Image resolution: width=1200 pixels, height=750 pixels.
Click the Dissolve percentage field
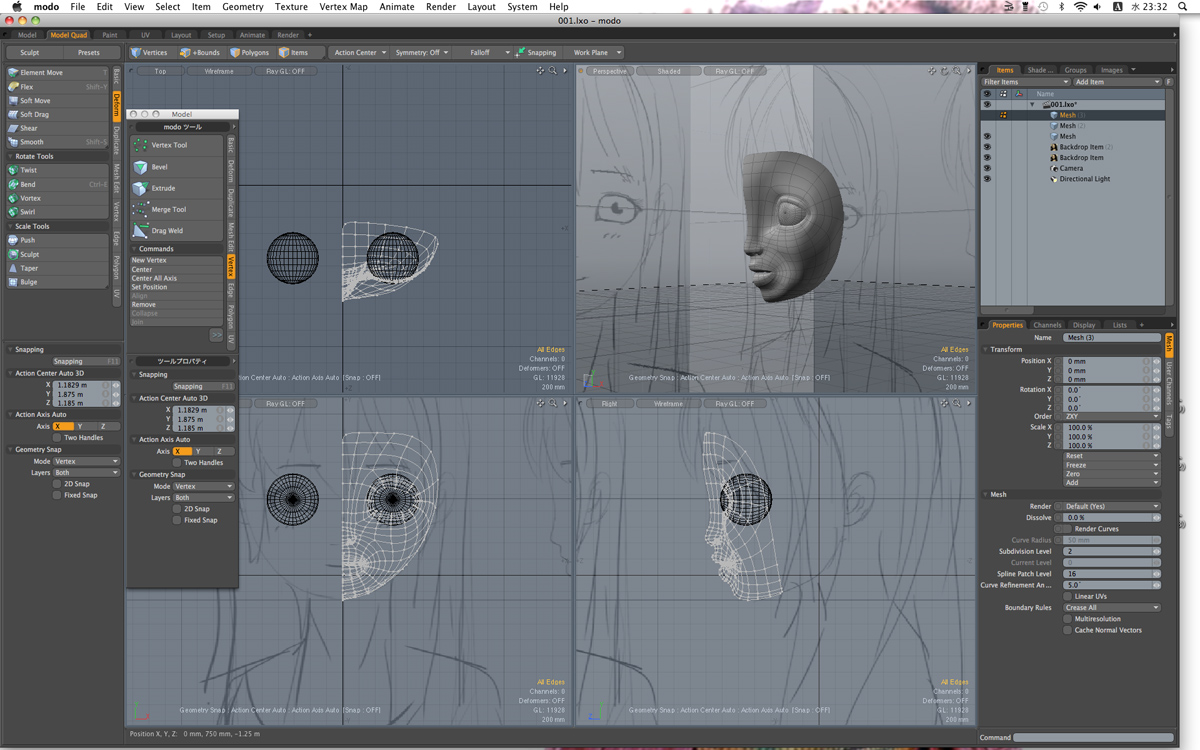pyautogui.click(x=1107, y=518)
